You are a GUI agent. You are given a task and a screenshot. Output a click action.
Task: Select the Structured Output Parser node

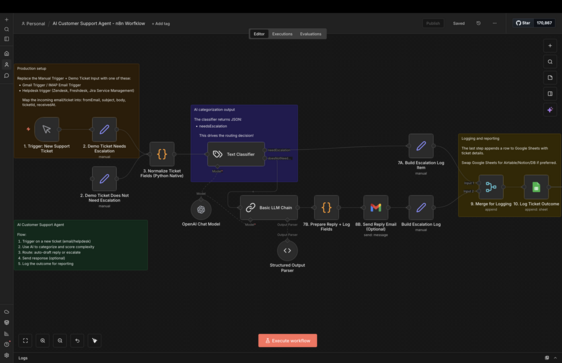point(287,250)
